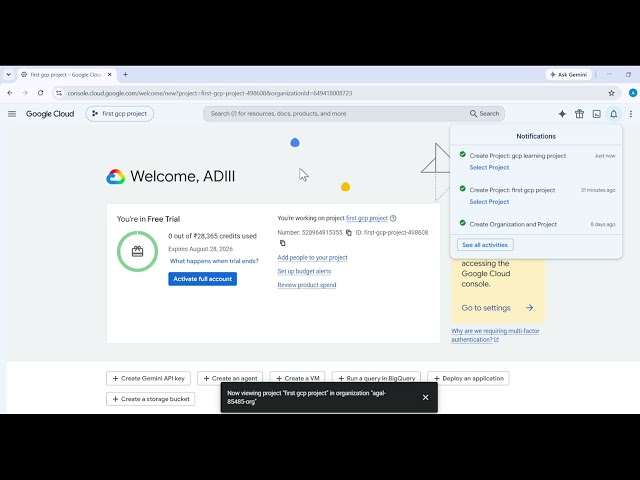The width and height of the screenshot is (640, 480).
Task: Open multi-factor authentication explanation link
Action: [x=495, y=335]
